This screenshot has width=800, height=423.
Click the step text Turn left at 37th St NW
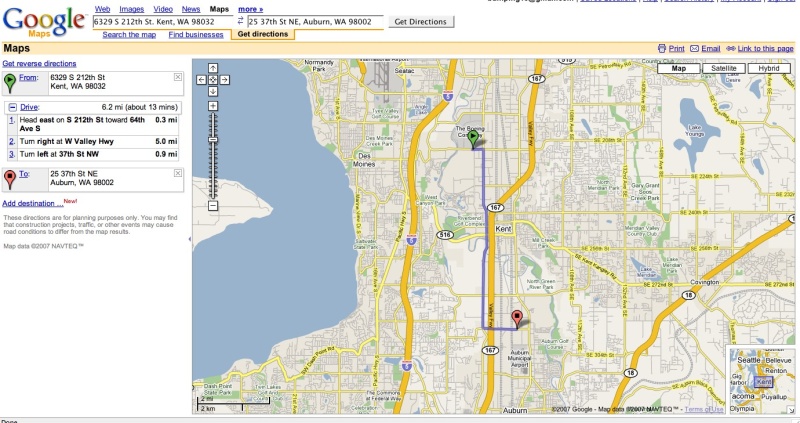click(x=59, y=154)
